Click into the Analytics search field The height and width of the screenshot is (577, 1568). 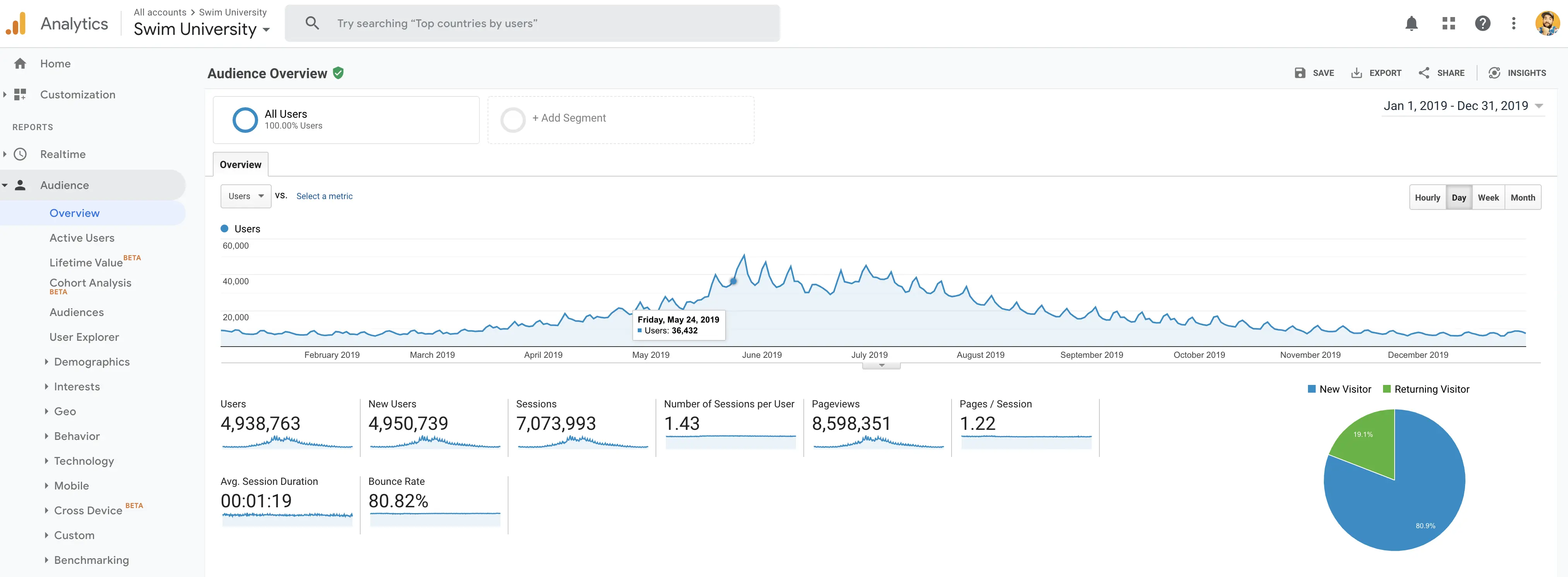tap(532, 23)
